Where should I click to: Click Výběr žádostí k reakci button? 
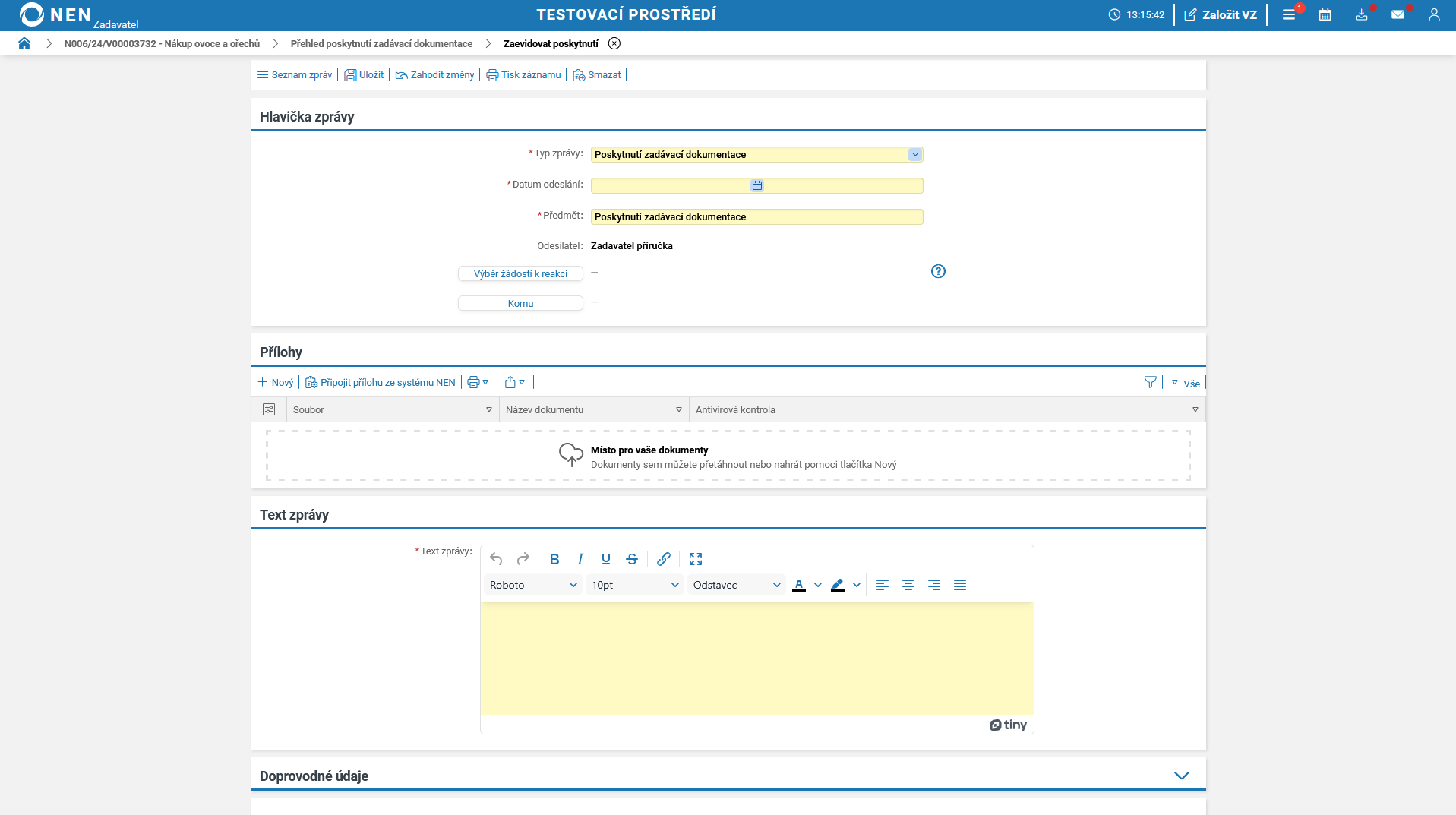pyautogui.click(x=520, y=274)
